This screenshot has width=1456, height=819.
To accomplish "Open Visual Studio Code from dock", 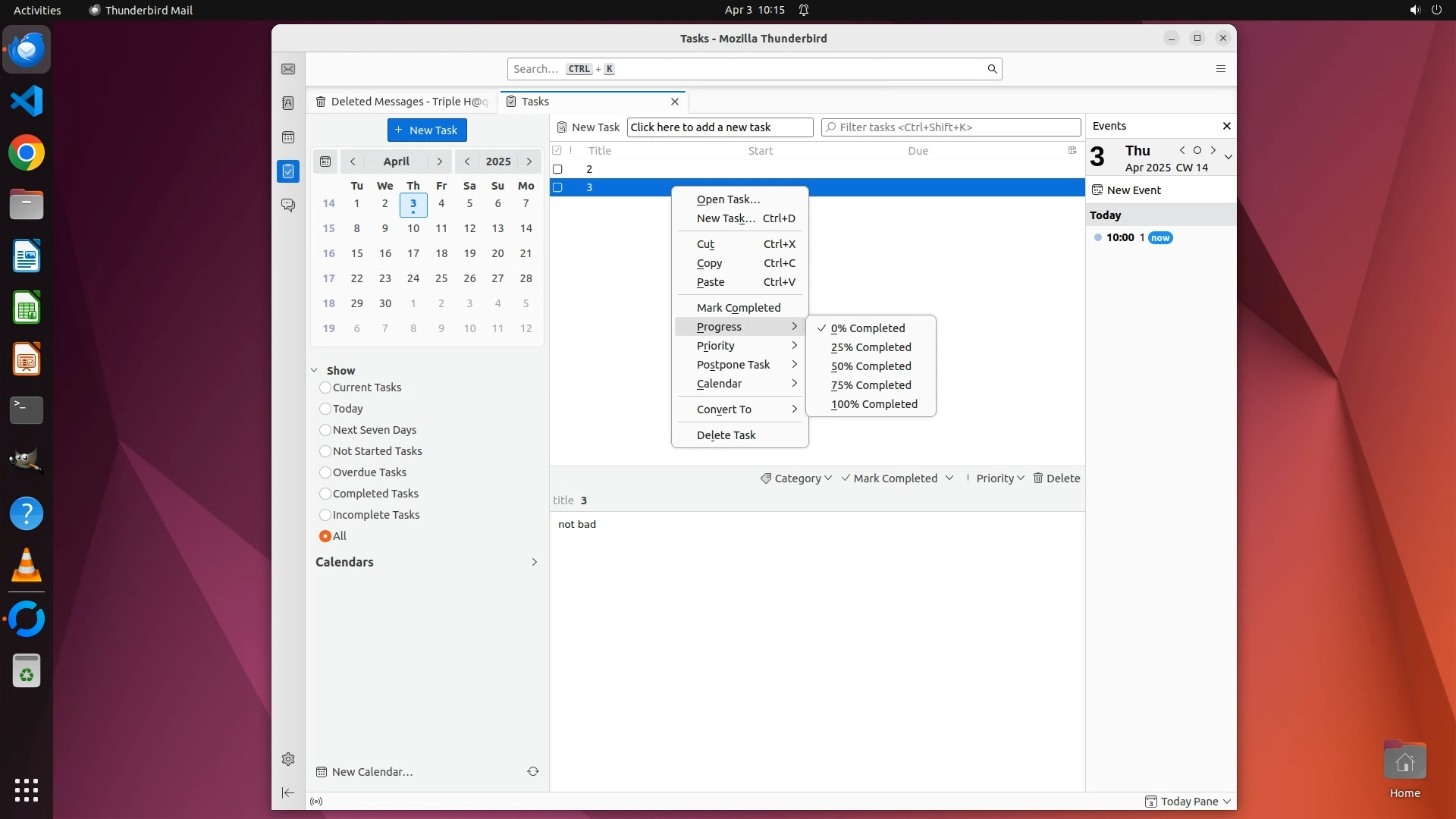I will (x=27, y=101).
